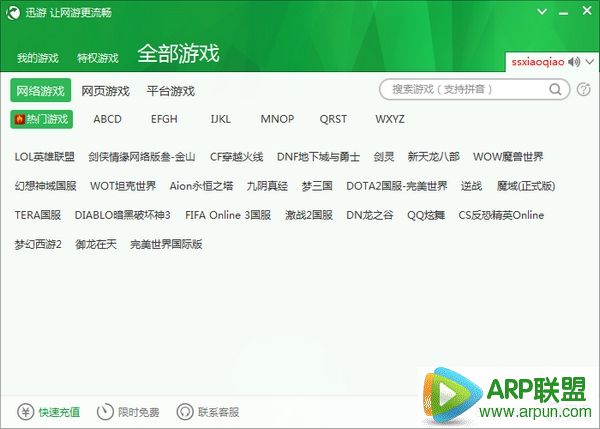Select the 平台游戏 category
600x429 pixels.
tap(171, 91)
